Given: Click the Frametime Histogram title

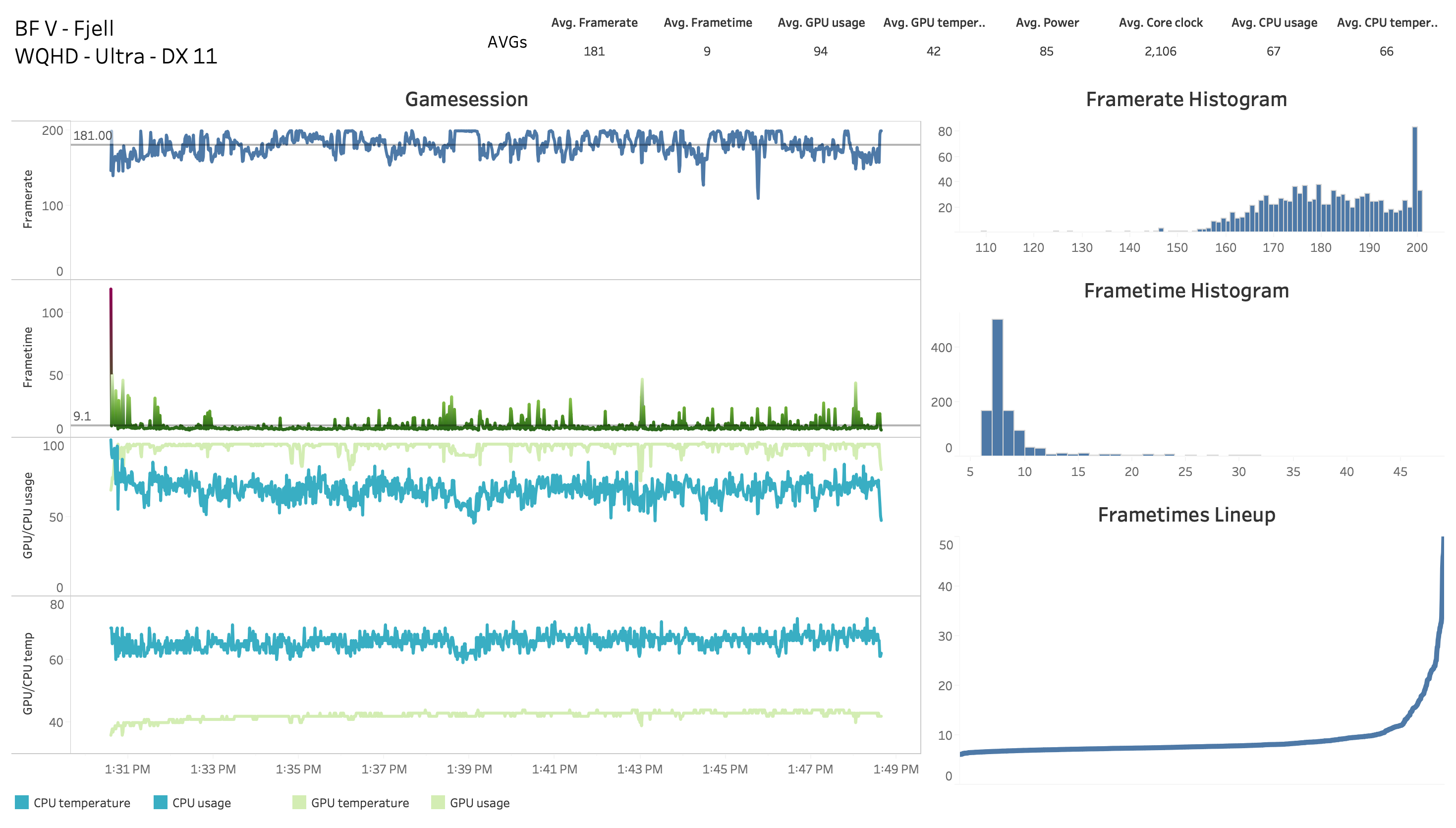Looking at the screenshot, I should [1185, 291].
